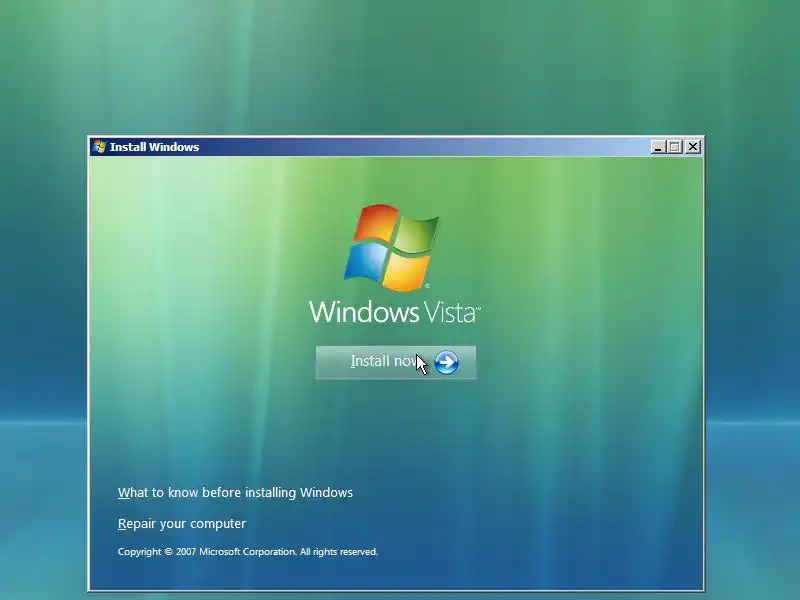Open What to know before installing Windows
This screenshot has height=600, width=800.
(235, 493)
